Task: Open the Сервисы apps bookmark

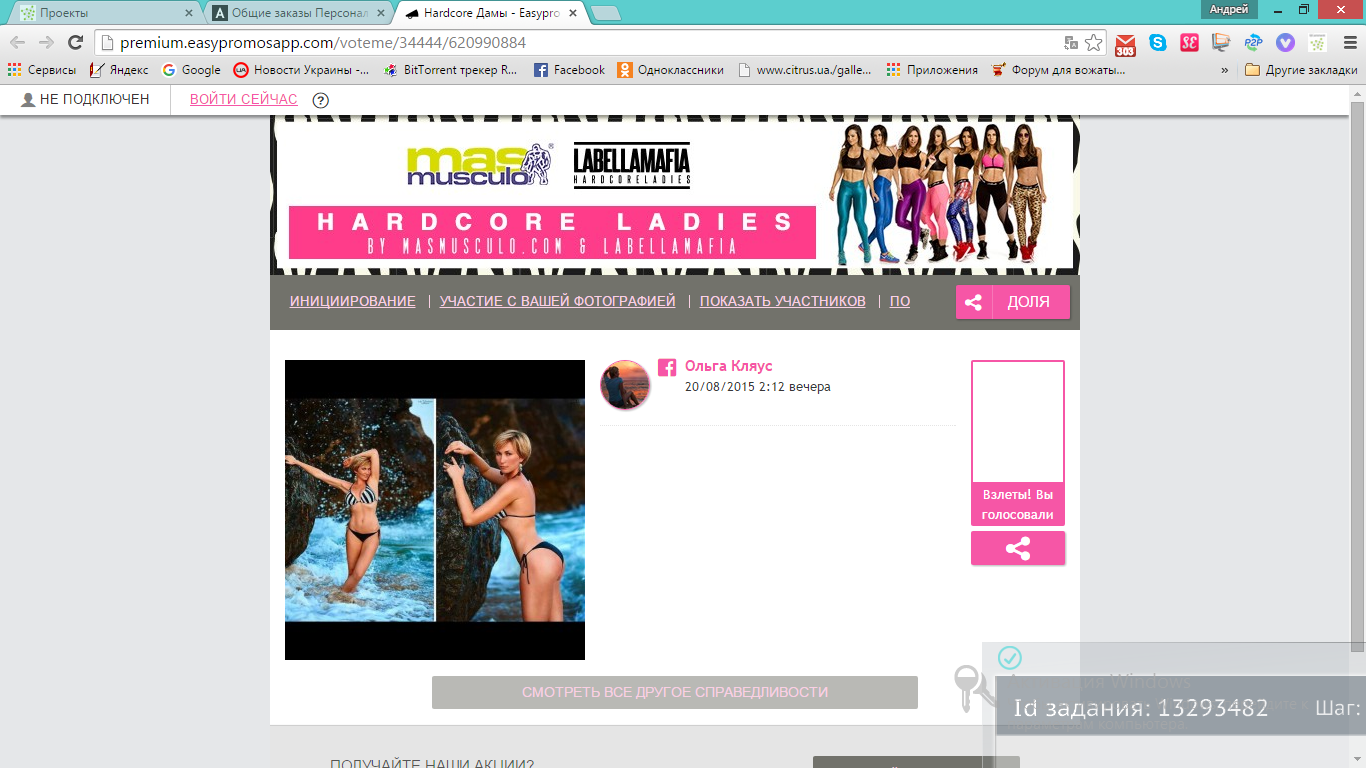Action: tap(42, 70)
